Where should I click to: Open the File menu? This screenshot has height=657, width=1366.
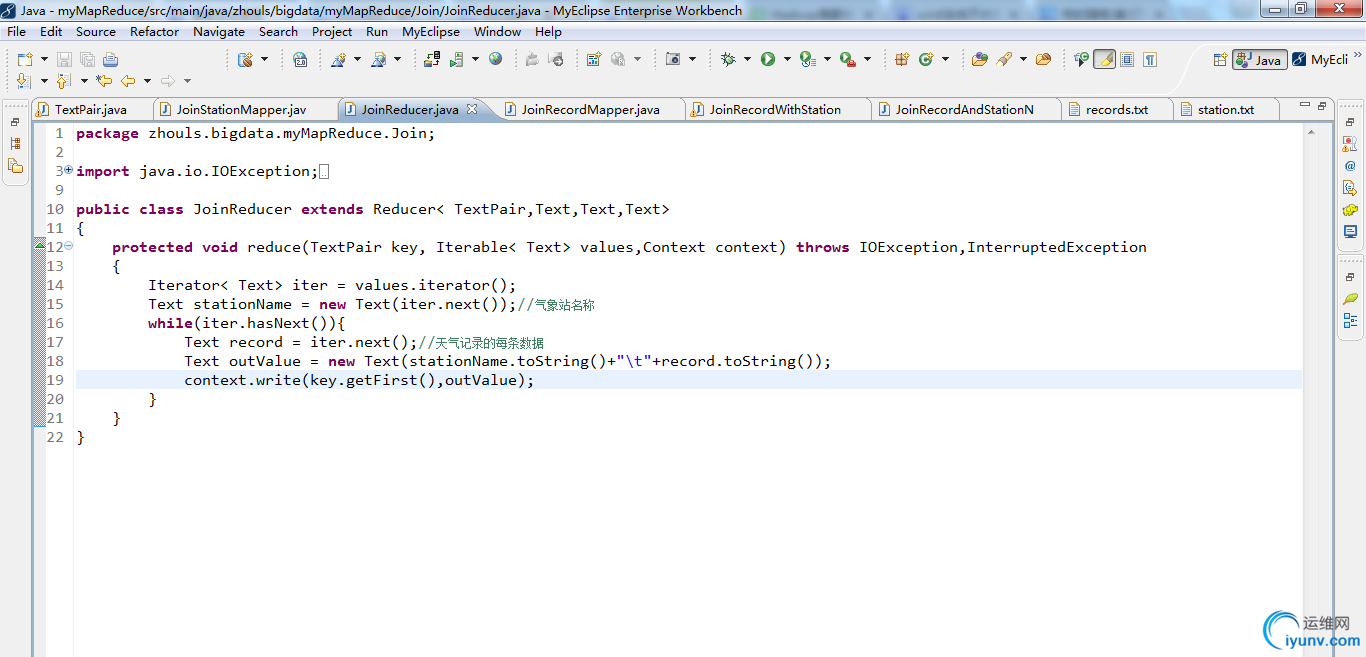16,31
